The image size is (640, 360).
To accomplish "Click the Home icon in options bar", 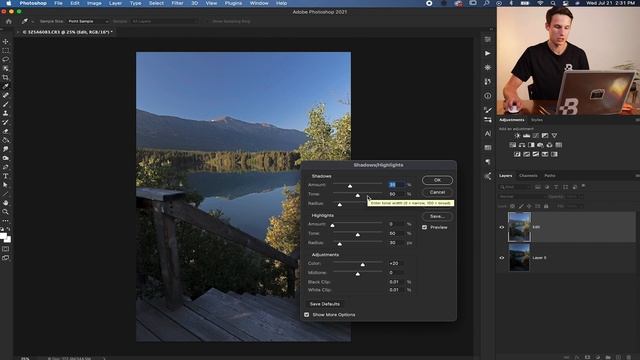I will (x=9, y=21).
